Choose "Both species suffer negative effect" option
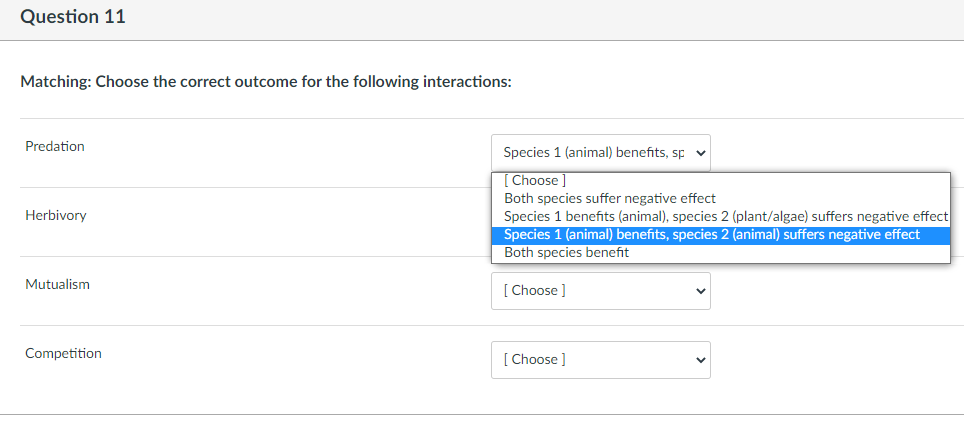The height and width of the screenshot is (424, 964). point(610,199)
